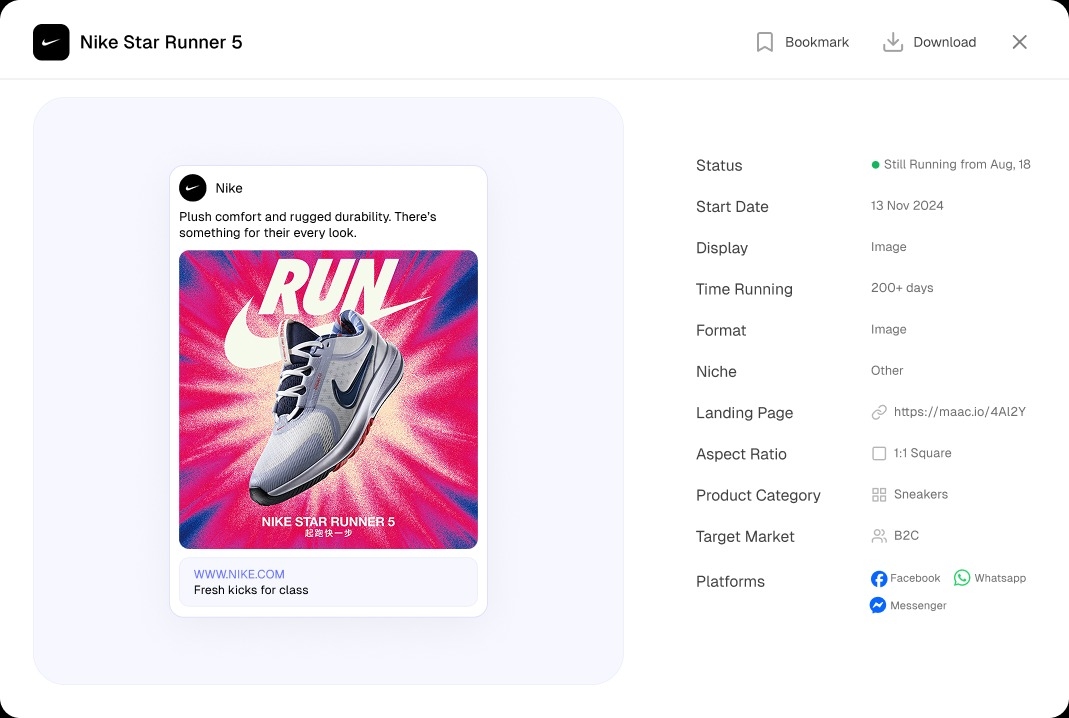Click the Product Category field label
Viewport: 1069px width, 718px height.
758,496
